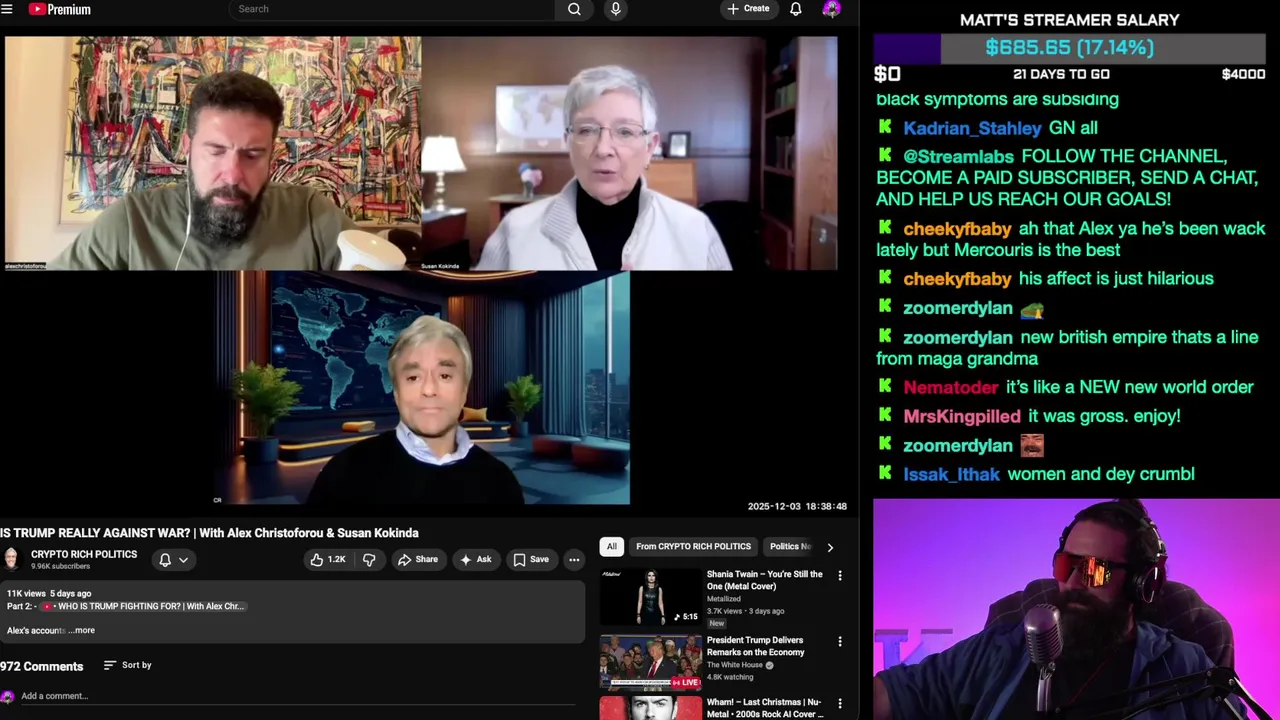Share the video

pos(417,560)
